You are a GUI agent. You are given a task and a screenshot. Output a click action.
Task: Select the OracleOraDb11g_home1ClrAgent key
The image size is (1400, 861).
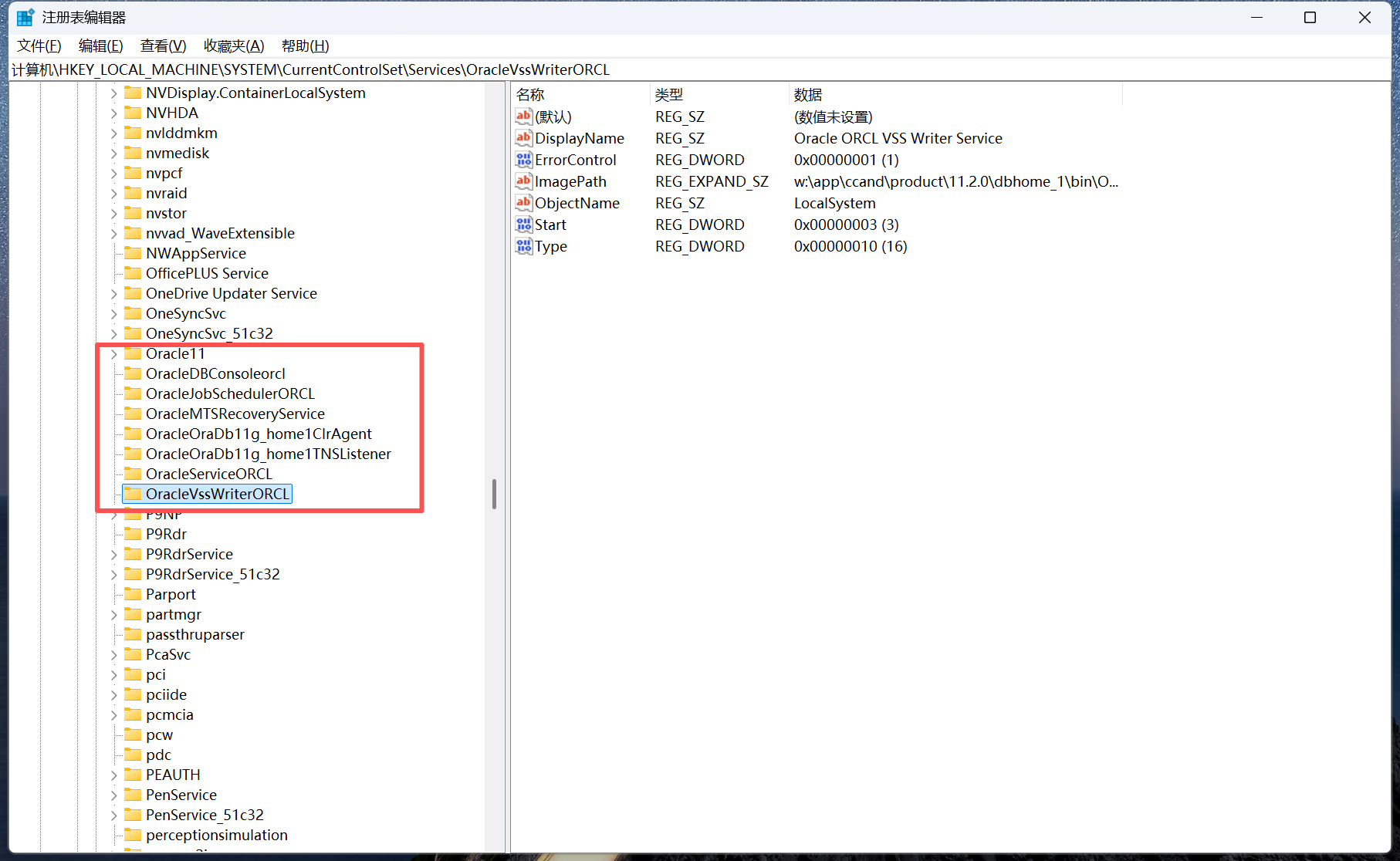coord(259,434)
